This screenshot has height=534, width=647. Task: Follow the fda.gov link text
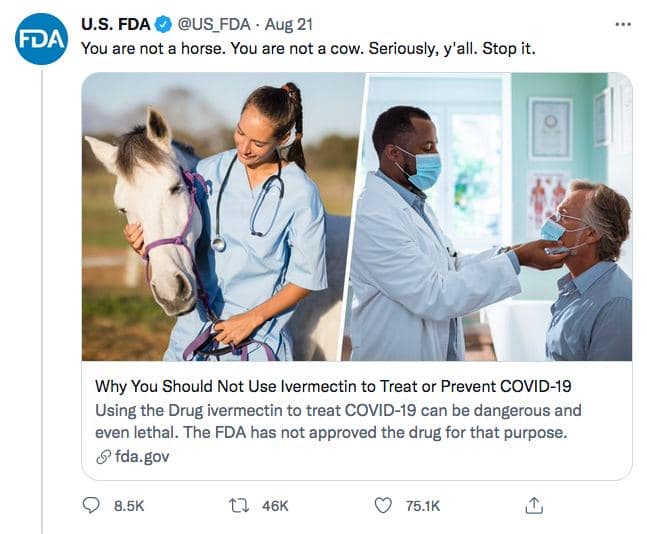click(x=142, y=456)
